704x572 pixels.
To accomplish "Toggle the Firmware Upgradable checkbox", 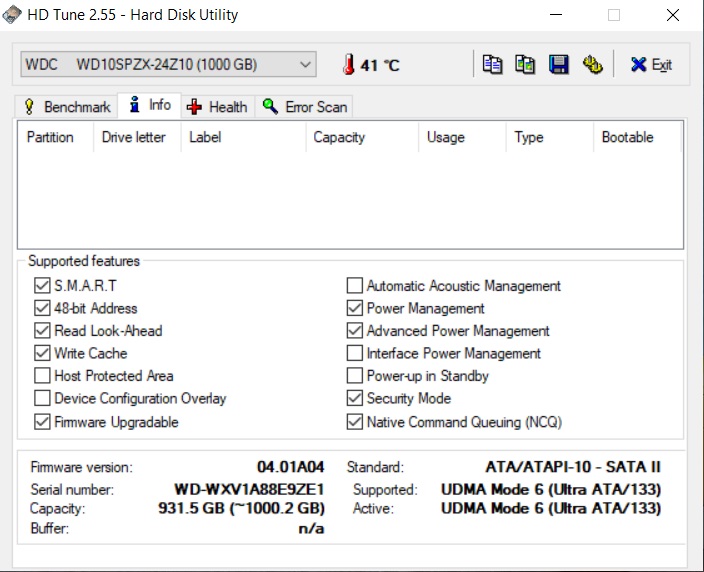I will click(x=42, y=422).
